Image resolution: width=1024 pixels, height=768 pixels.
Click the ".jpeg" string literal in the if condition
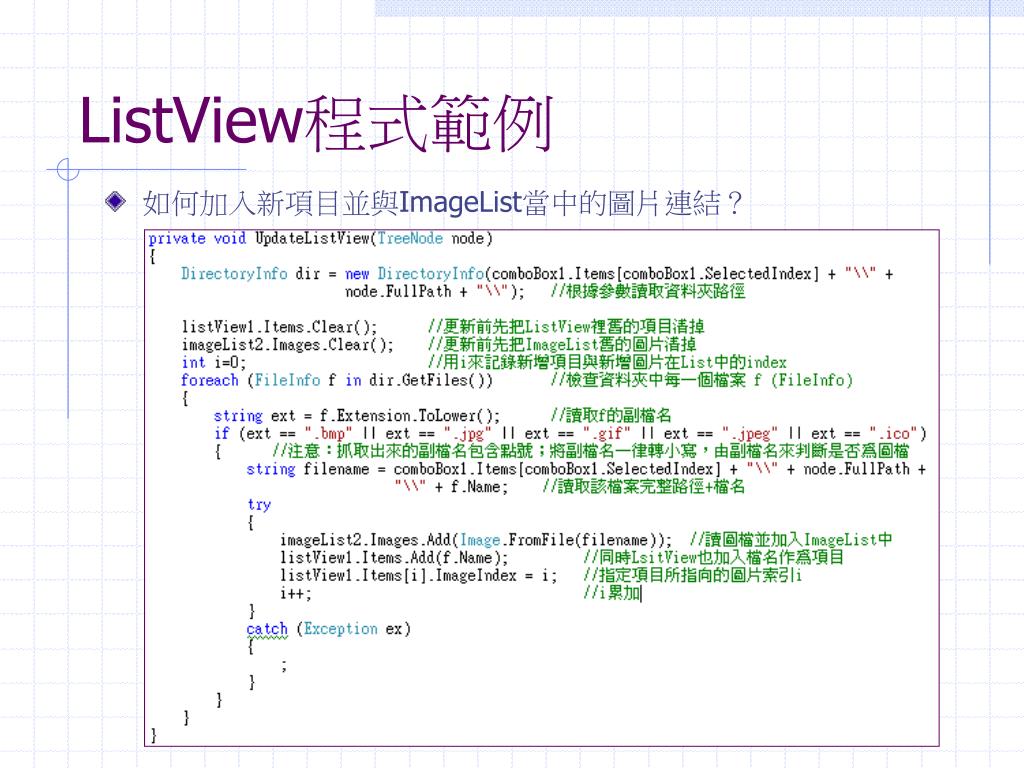pos(750,433)
